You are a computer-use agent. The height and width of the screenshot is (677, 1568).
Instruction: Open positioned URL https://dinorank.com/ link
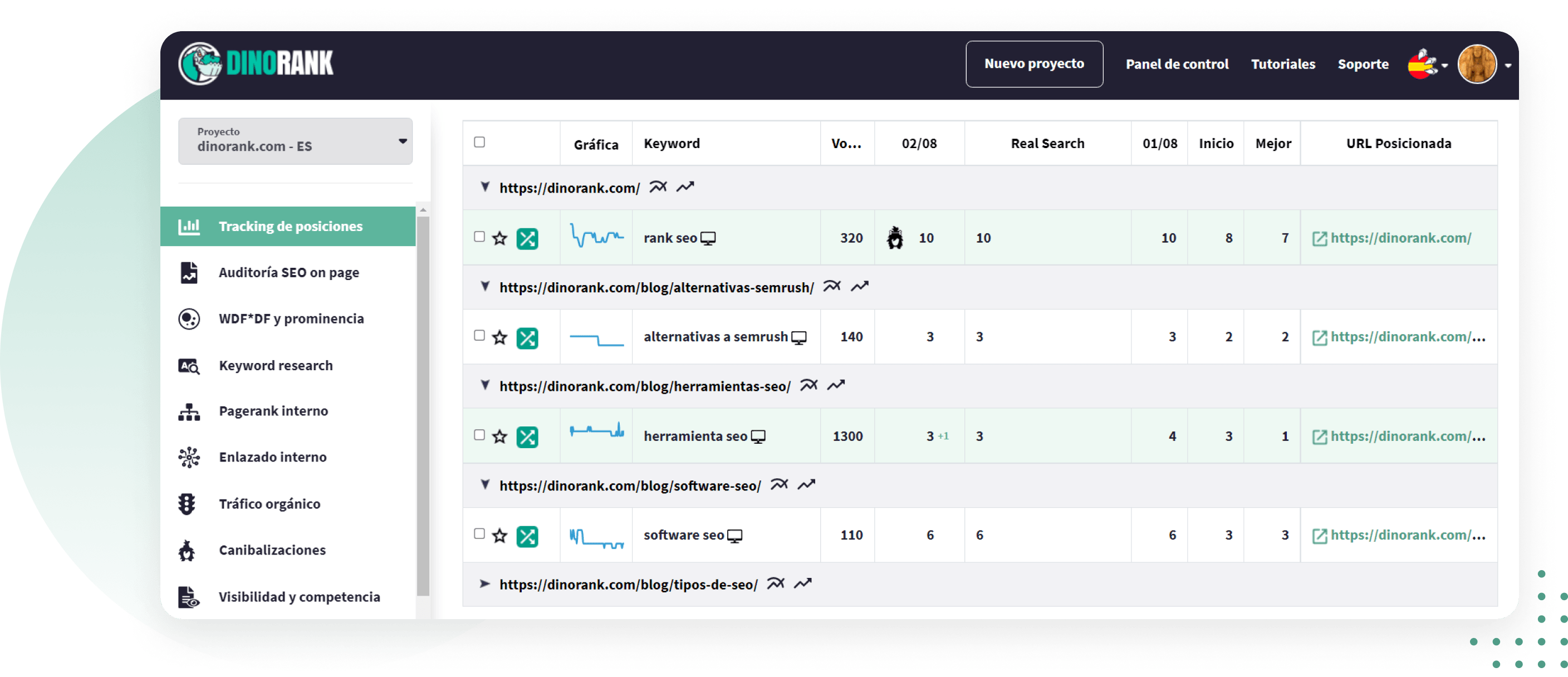[1400, 238]
